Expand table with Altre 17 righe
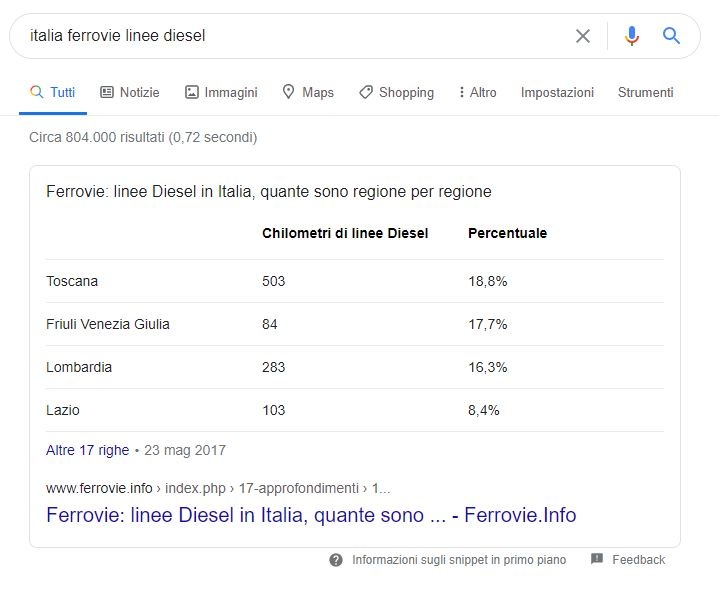The image size is (719, 590). [87, 450]
